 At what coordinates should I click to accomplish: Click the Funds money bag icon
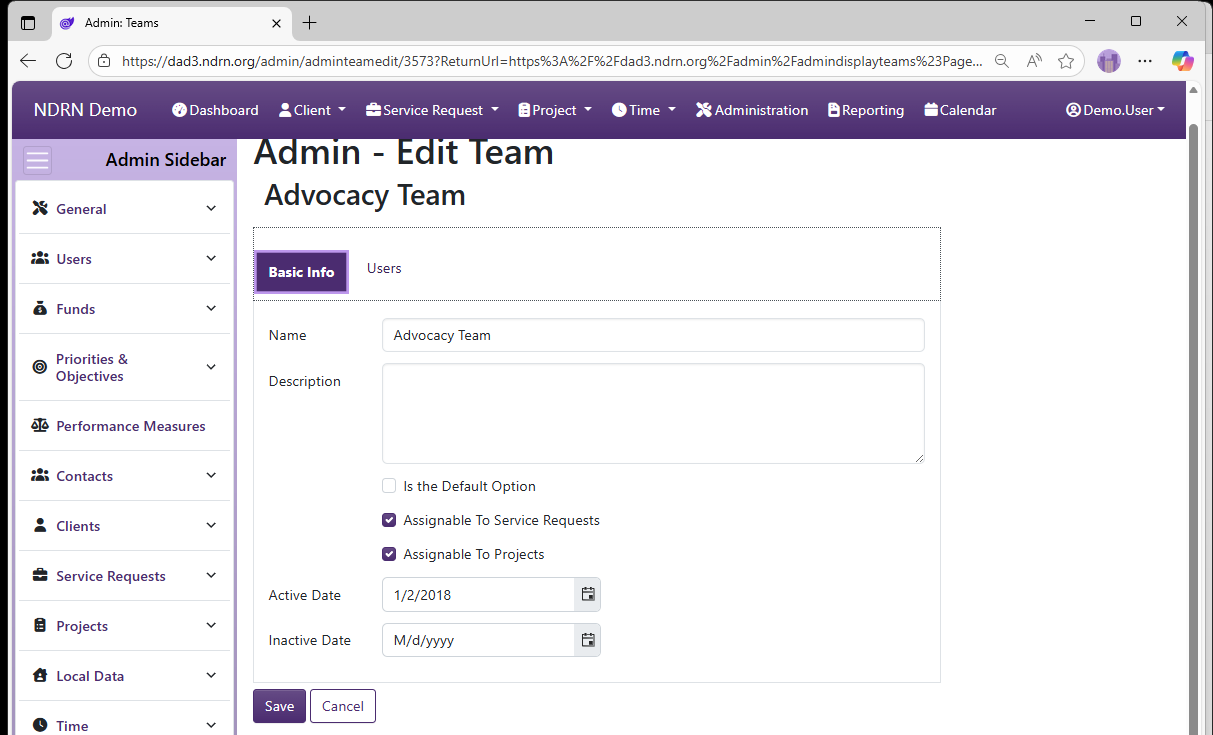tap(40, 309)
